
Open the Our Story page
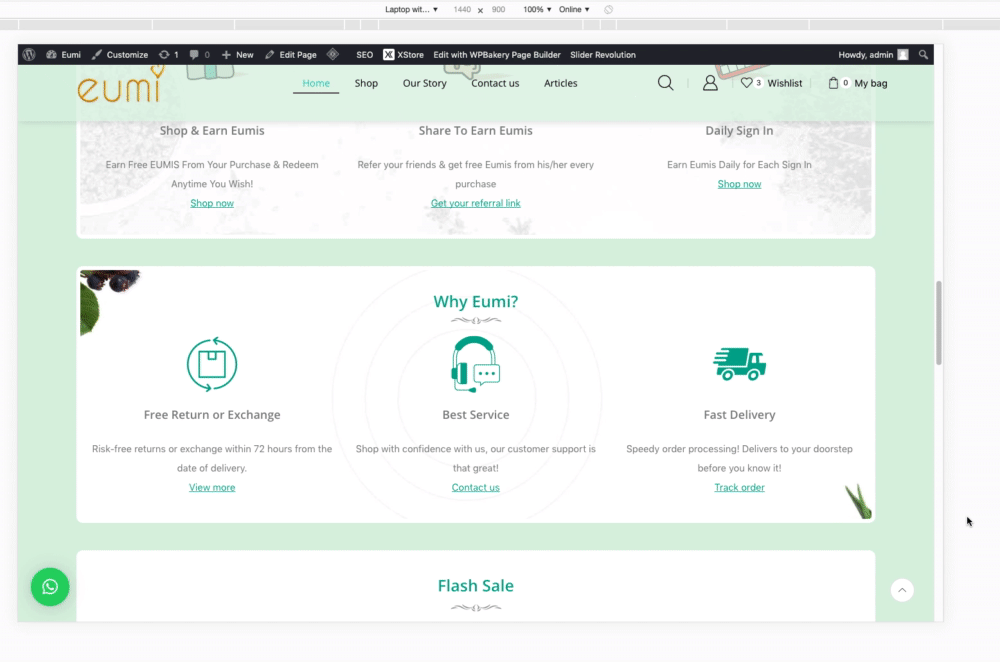(x=425, y=83)
